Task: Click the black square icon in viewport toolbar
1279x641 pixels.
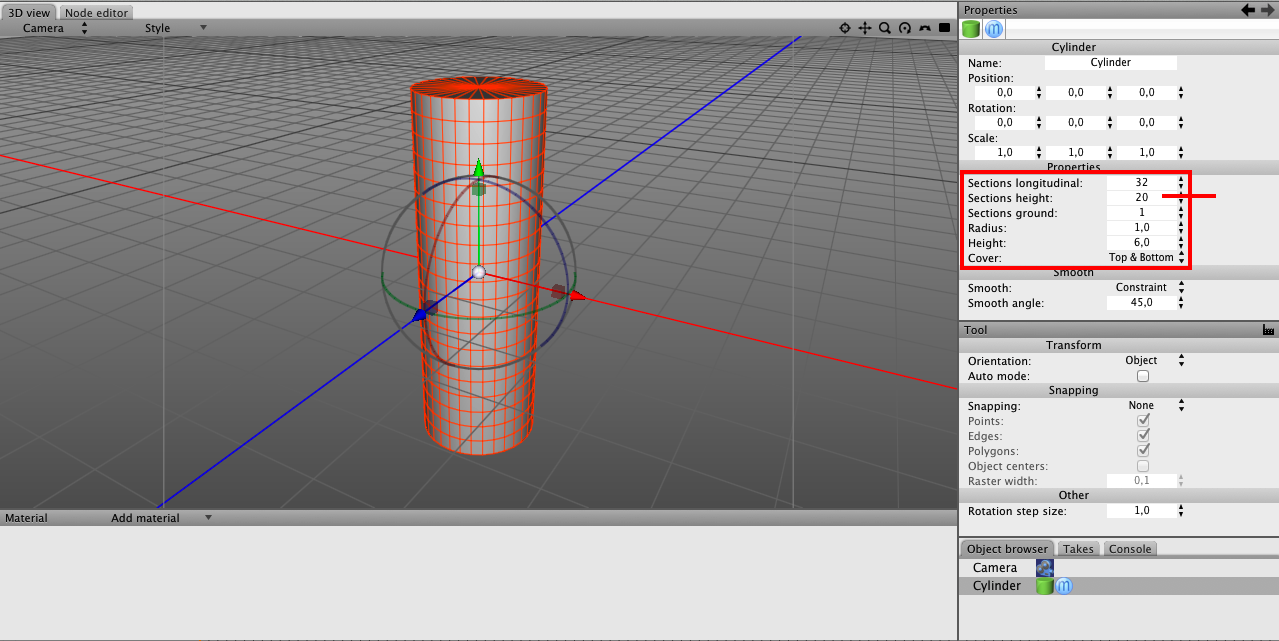Action: (945, 29)
